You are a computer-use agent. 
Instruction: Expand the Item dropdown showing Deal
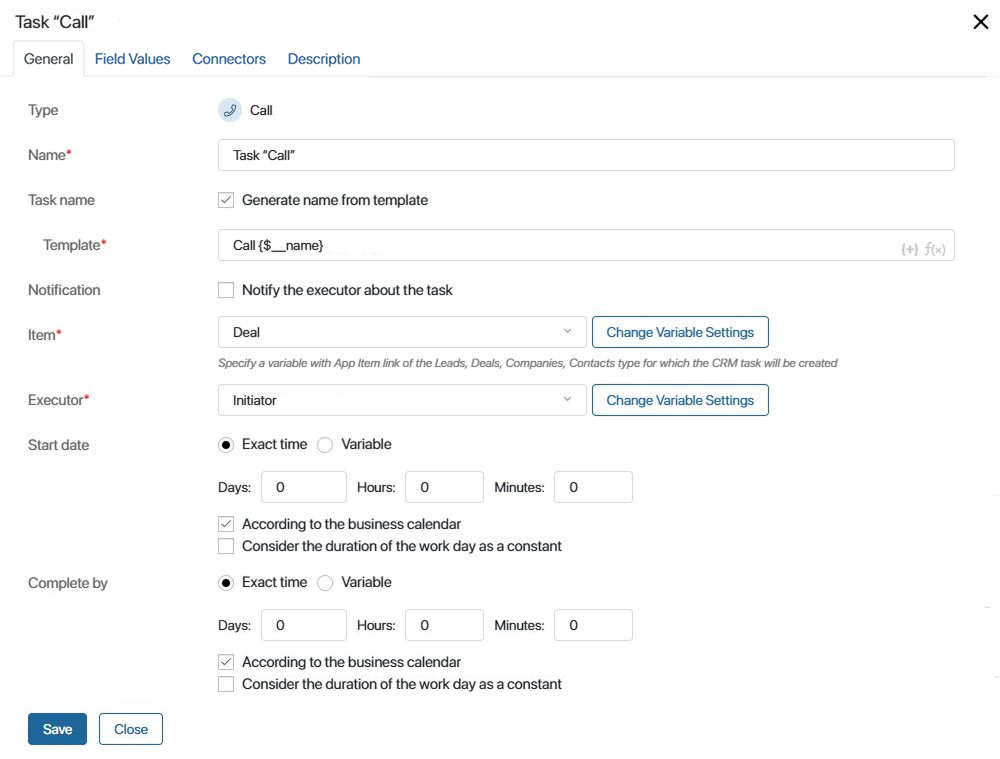pyautogui.click(x=402, y=332)
